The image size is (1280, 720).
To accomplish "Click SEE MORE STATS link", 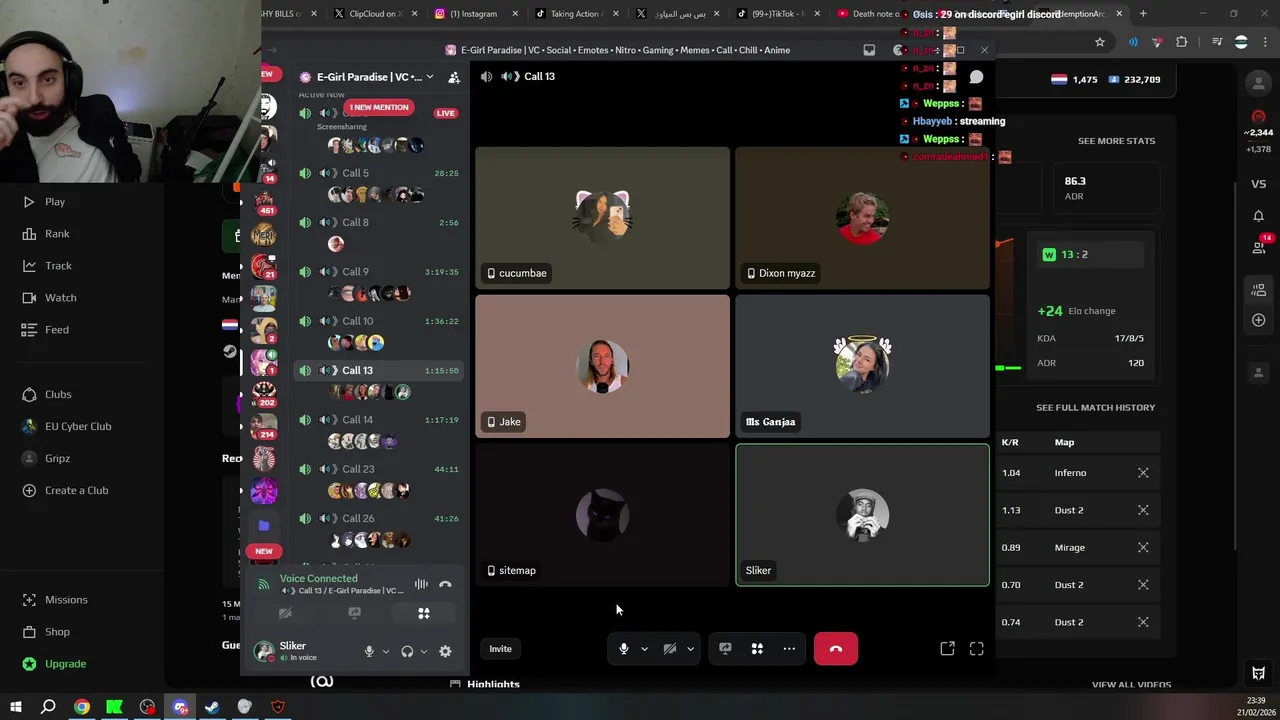I will click(1116, 141).
